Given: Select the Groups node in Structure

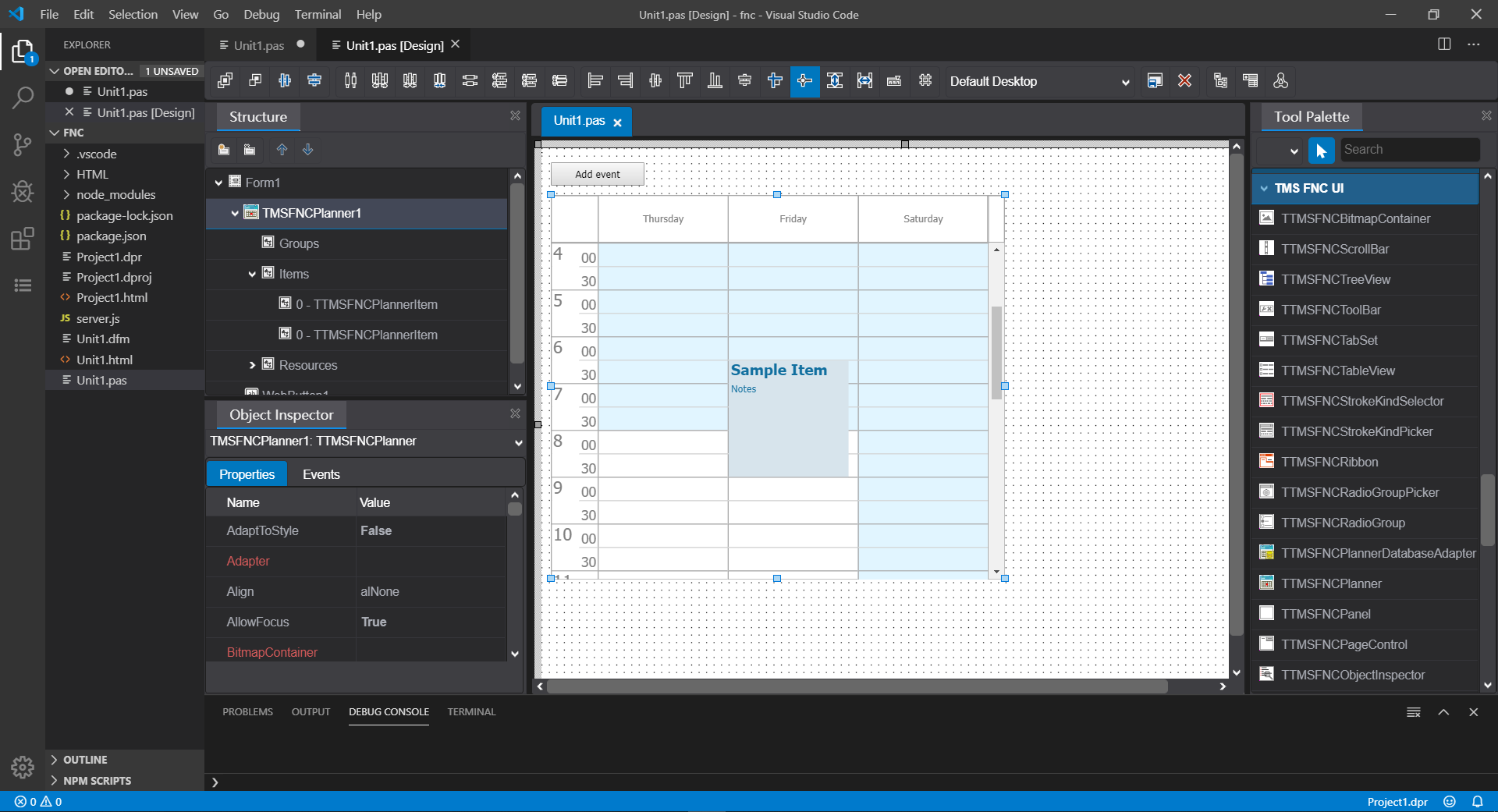Looking at the screenshot, I should tap(299, 243).
